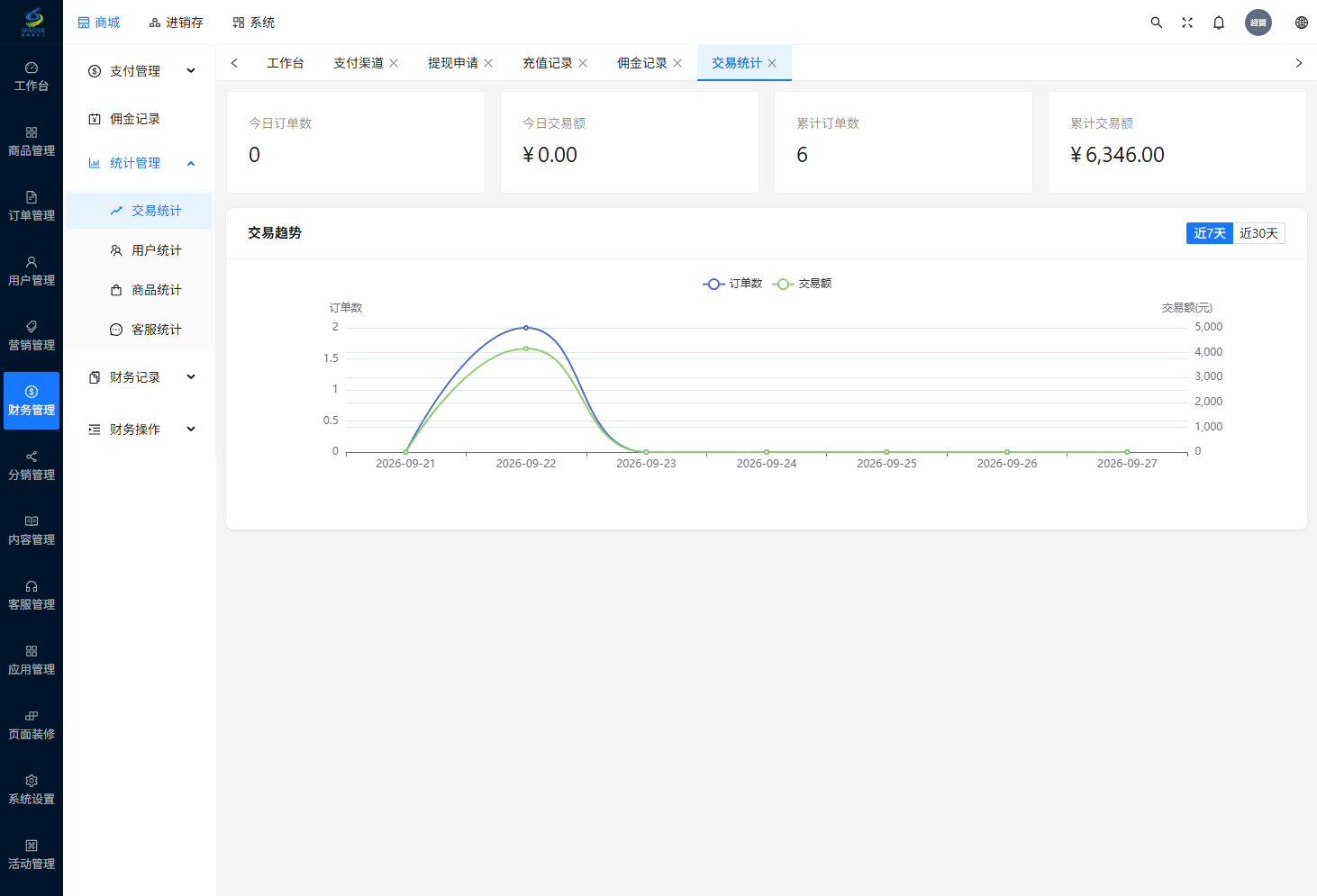The image size is (1317, 896).
Task: Open 用户统计 submenu item
Action: pyautogui.click(x=139, y=250)
